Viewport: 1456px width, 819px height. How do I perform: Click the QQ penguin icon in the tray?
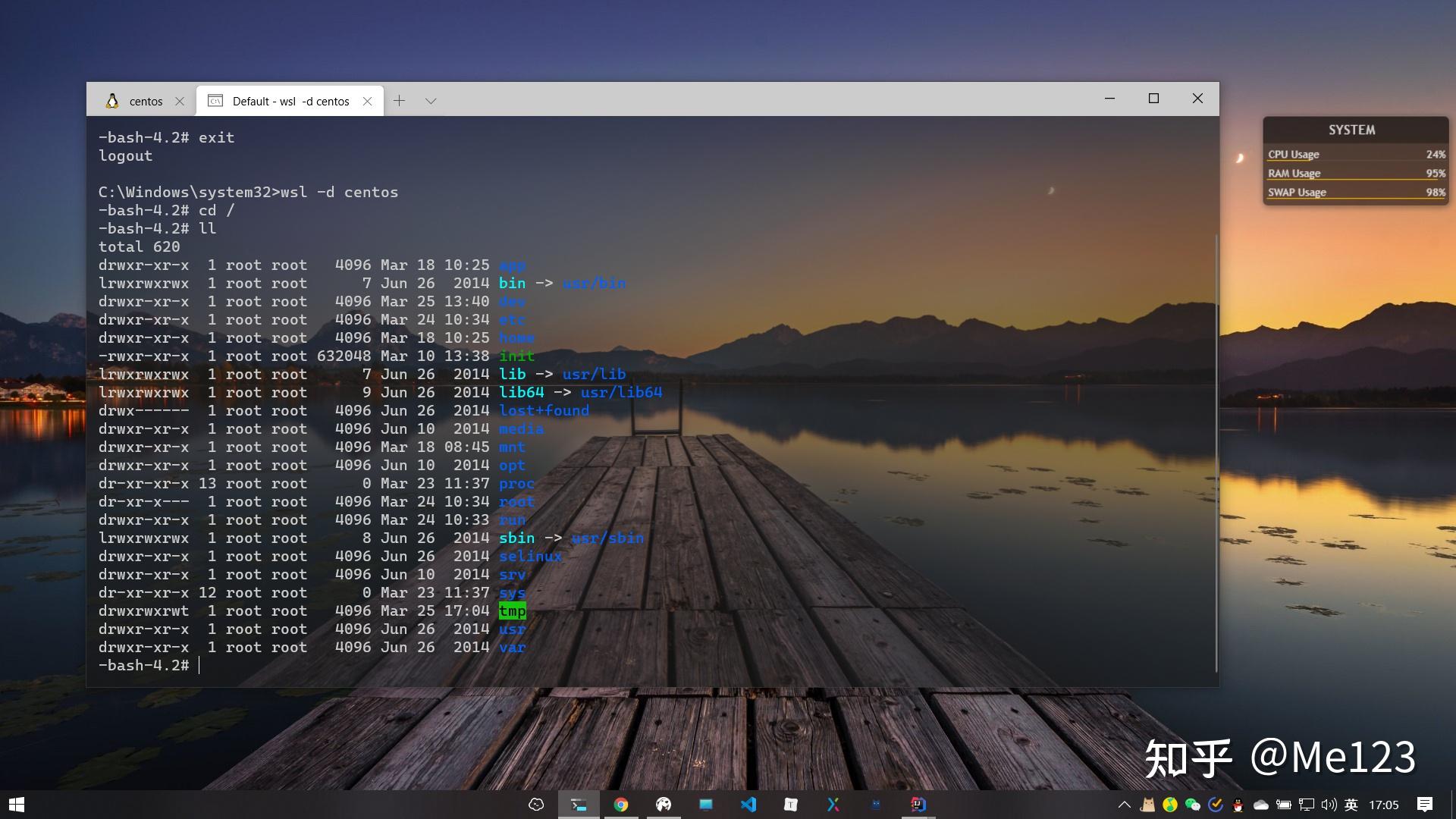point(1238,805)
